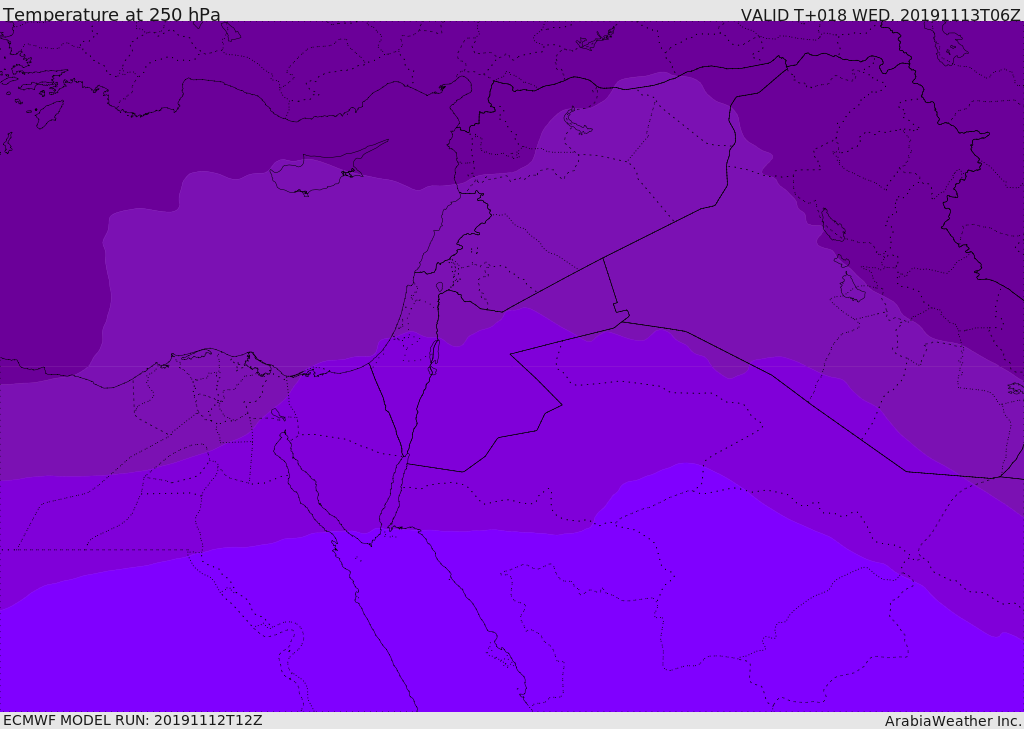Click the ECMWF MODEL RUN timestamp text
This screenshot has height=729, width=1024.
[x=133, y=720]
